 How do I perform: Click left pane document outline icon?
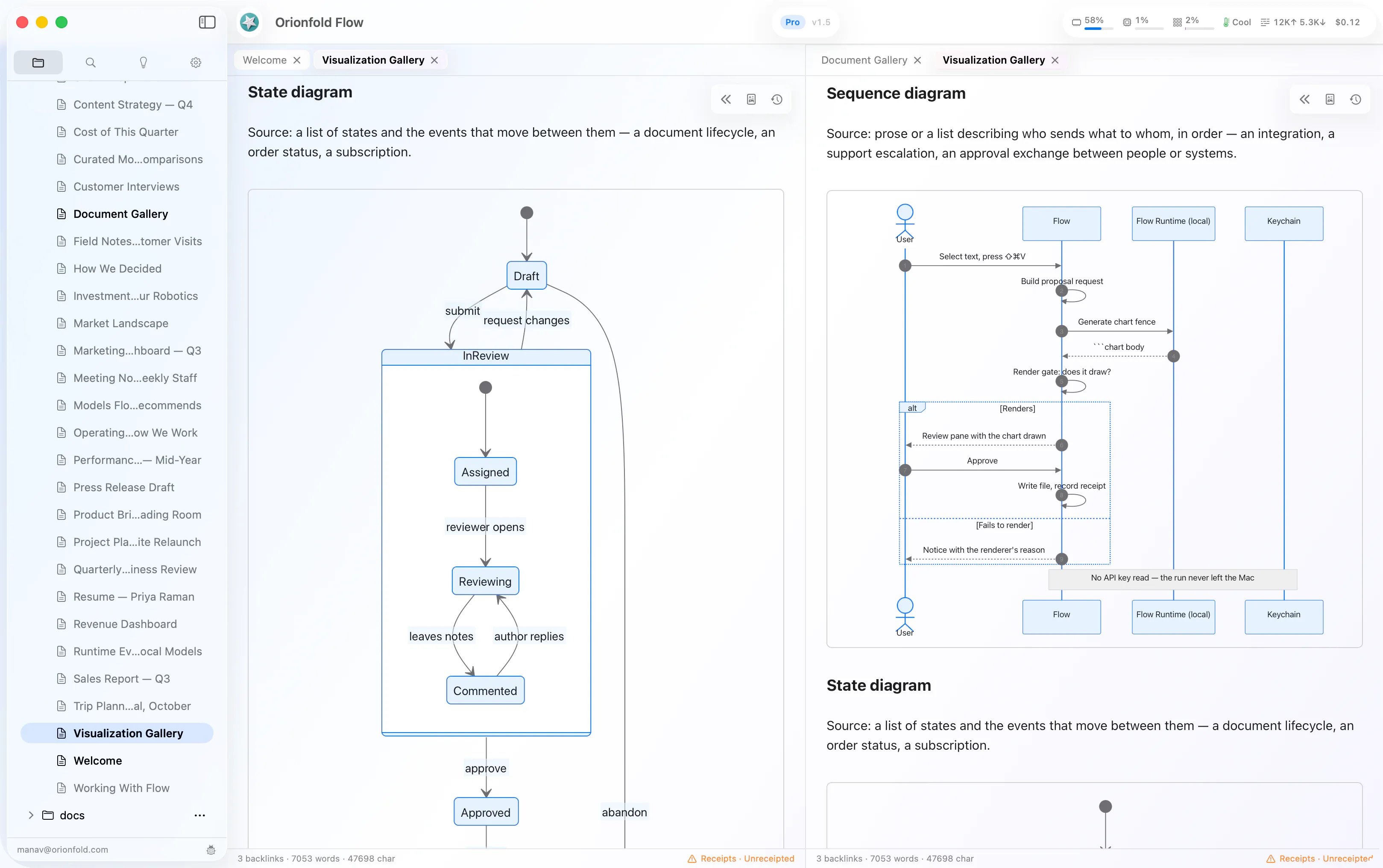pos(751,99)
